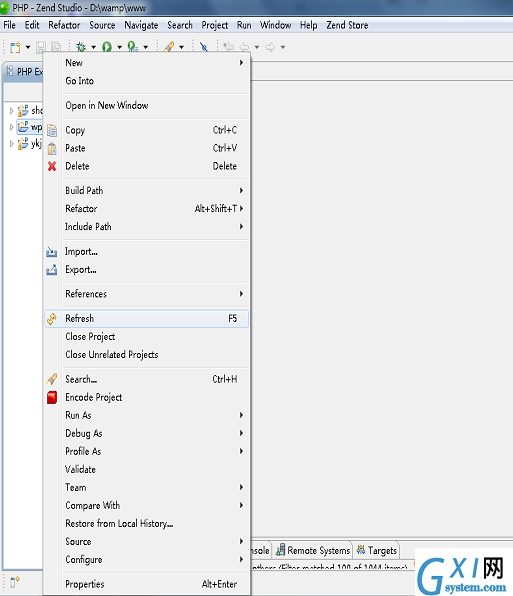Choose Go Into in context menu
The width and height of the screenshot is (513, 596).
[x=147, y=81]
